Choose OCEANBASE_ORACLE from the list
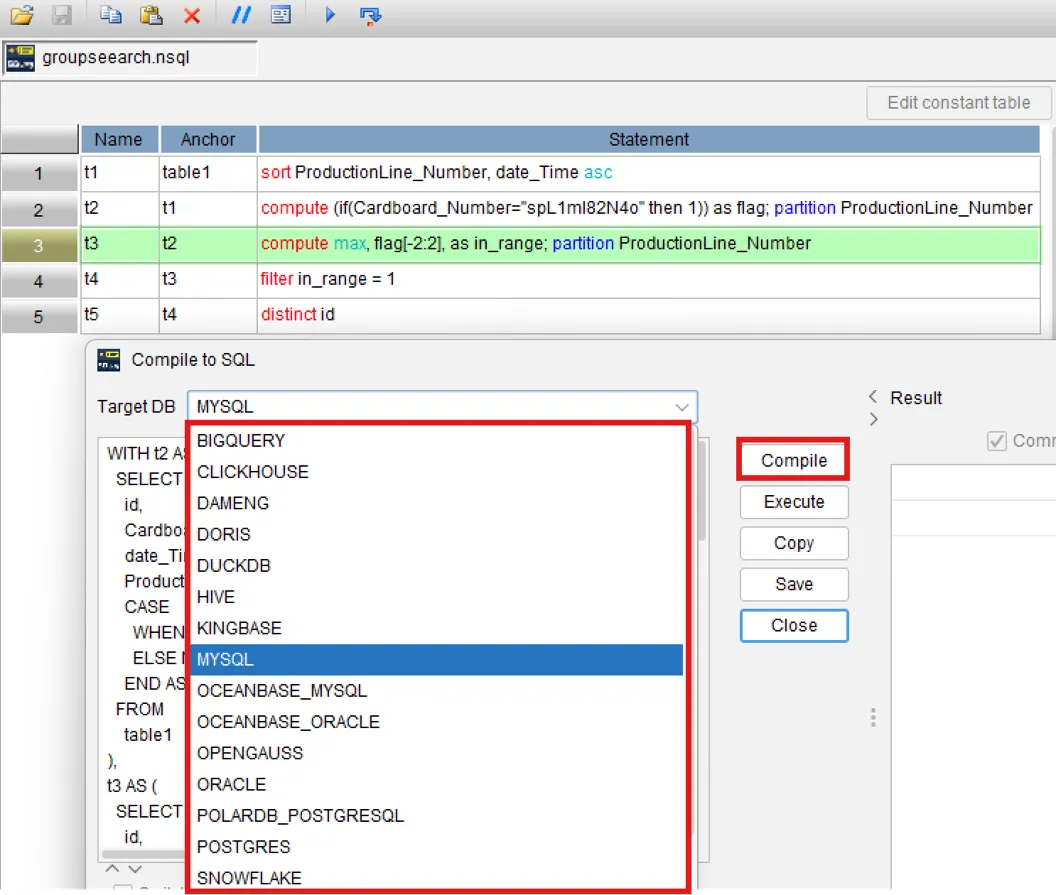This screenshot has height=895, width=1056. click(437, 723)
